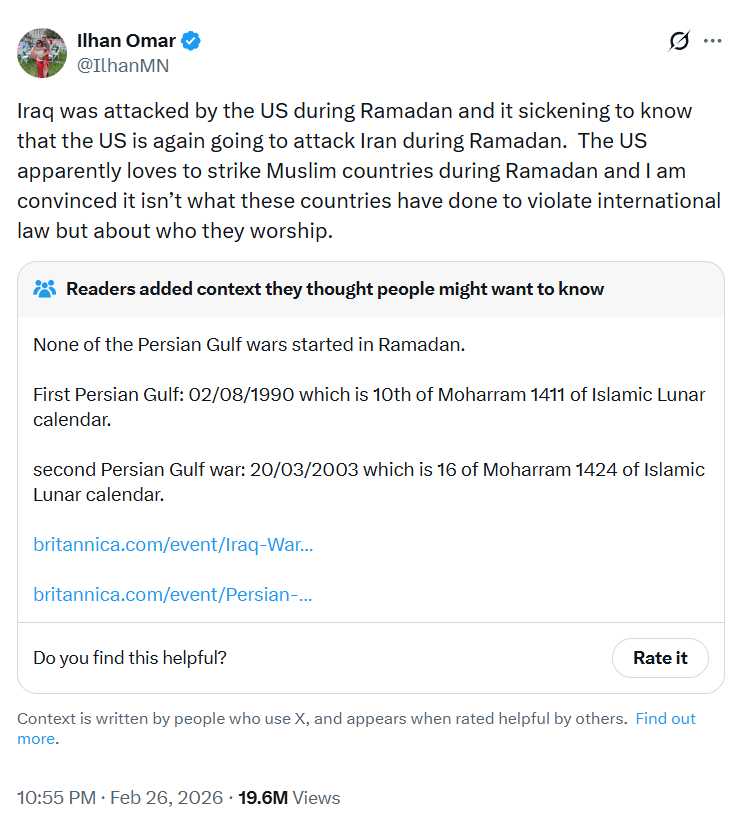Open Ilhan Omar's profile picture

tap(42, 53)
